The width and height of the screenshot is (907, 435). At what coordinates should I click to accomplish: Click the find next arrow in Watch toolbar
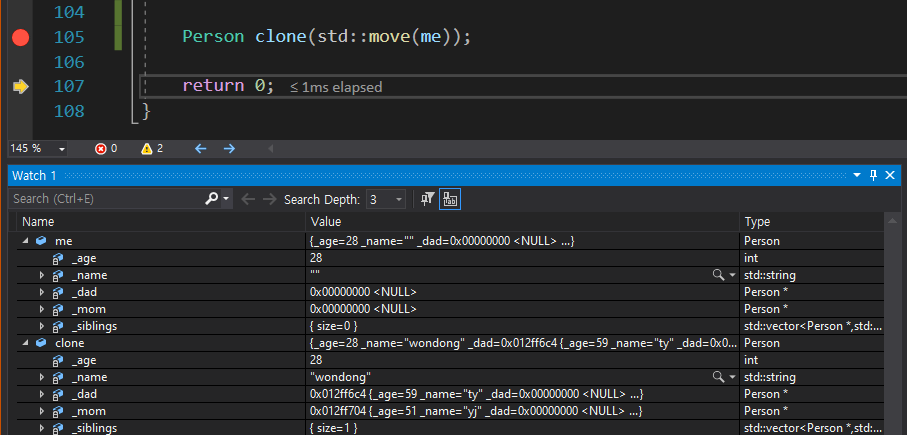point(270,199)
